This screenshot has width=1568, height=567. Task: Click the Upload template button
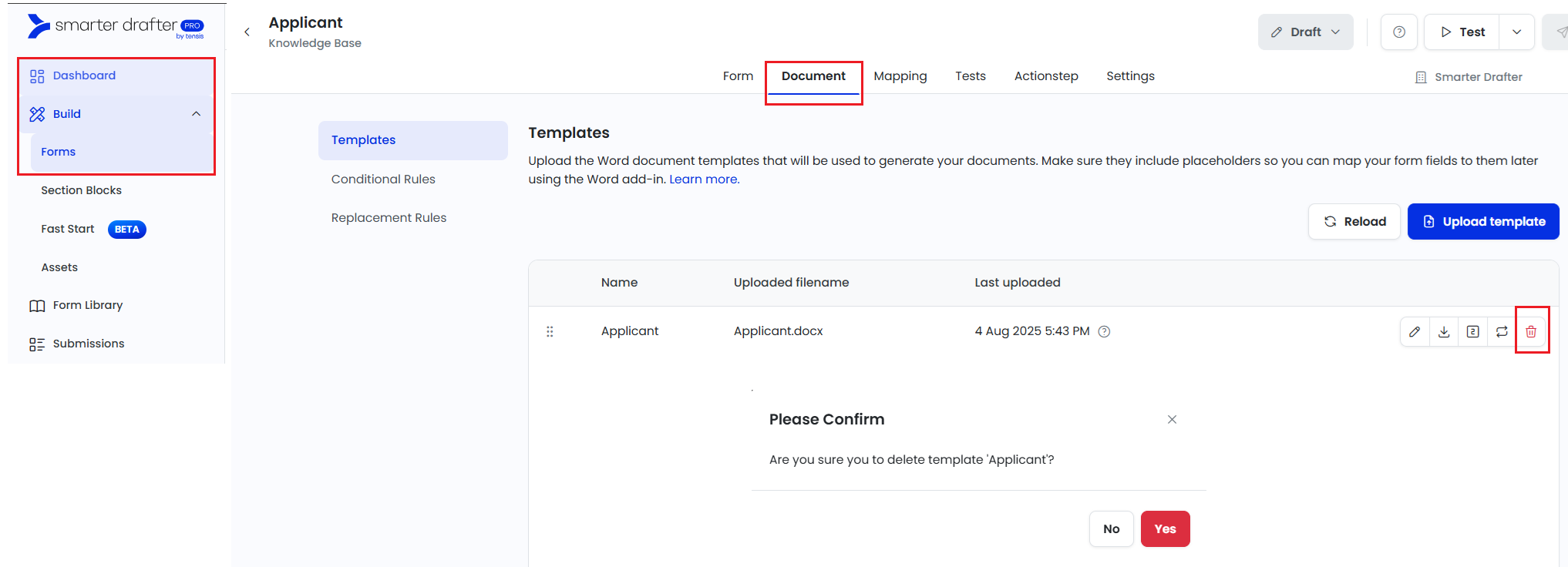coord(1482,222)
